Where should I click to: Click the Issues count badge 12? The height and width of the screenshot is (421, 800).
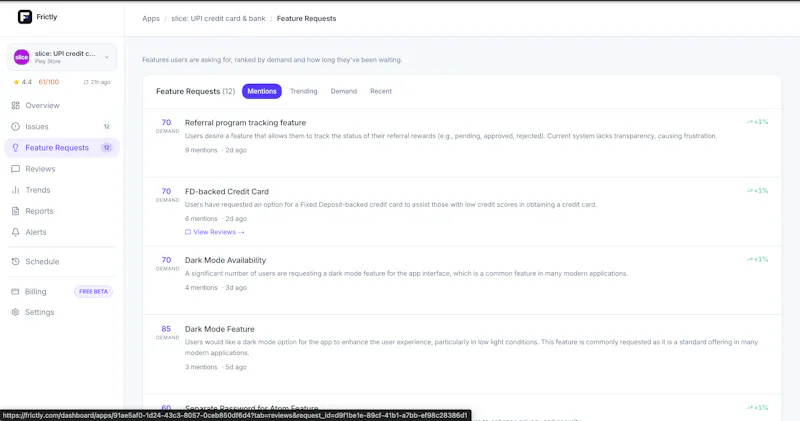(x=107, y=127)
